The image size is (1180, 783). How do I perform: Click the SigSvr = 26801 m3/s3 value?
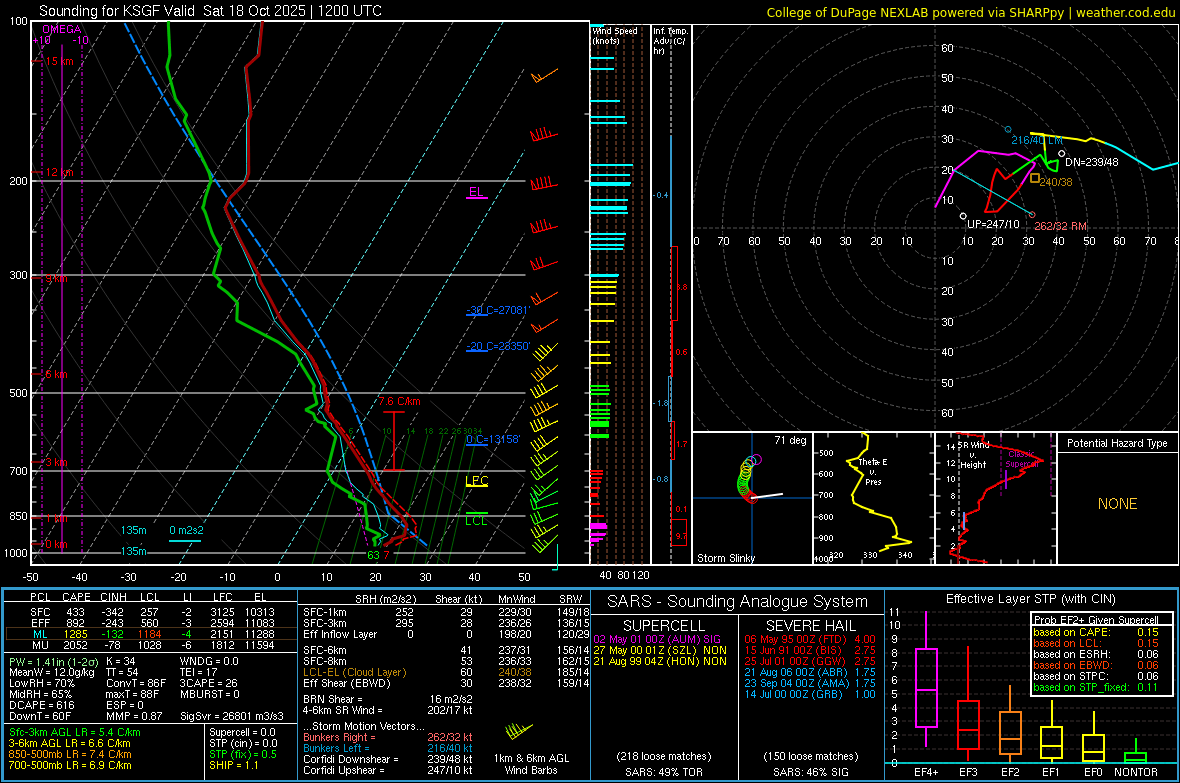tap(232, 717)
